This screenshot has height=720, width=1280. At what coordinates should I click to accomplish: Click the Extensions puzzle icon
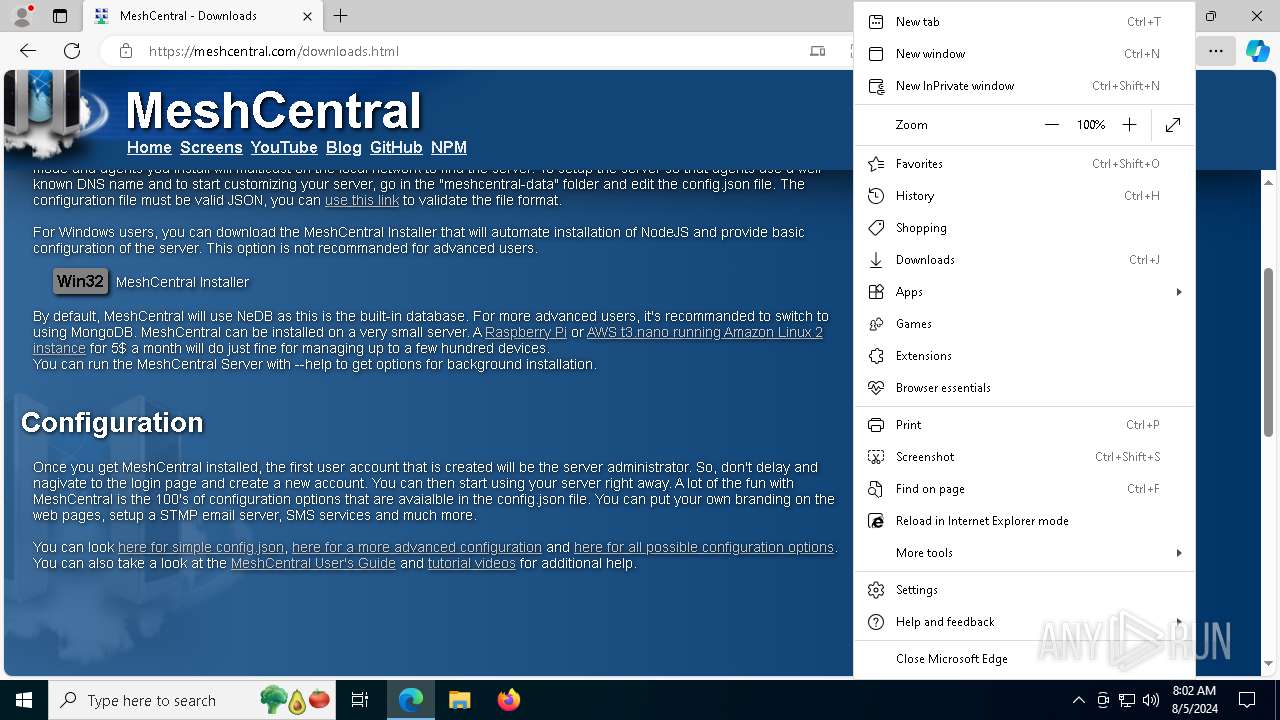pyautogui.click(x=876, y=355)
